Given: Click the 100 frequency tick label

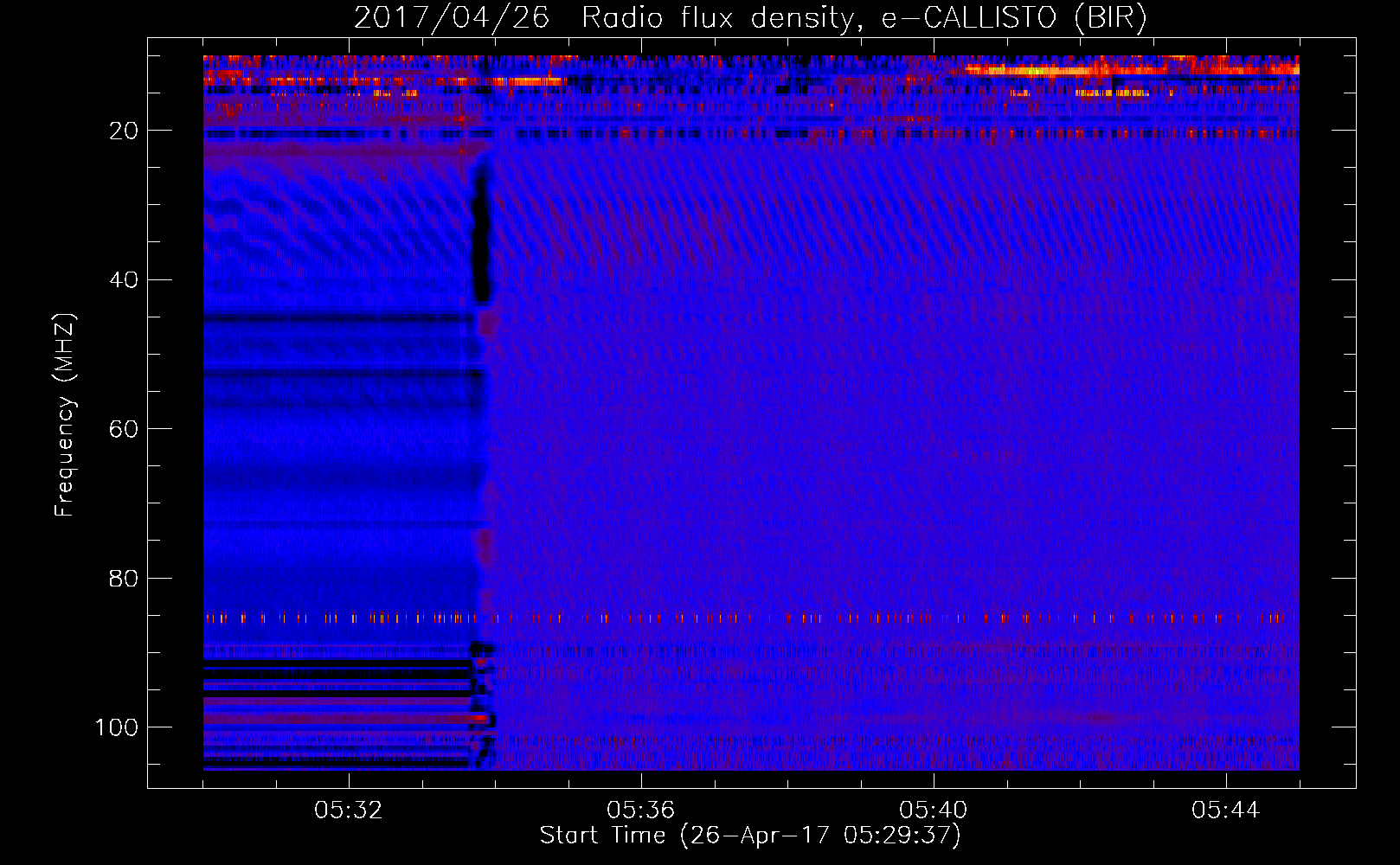Looking at the screenshot, I should tap(117, 727).
